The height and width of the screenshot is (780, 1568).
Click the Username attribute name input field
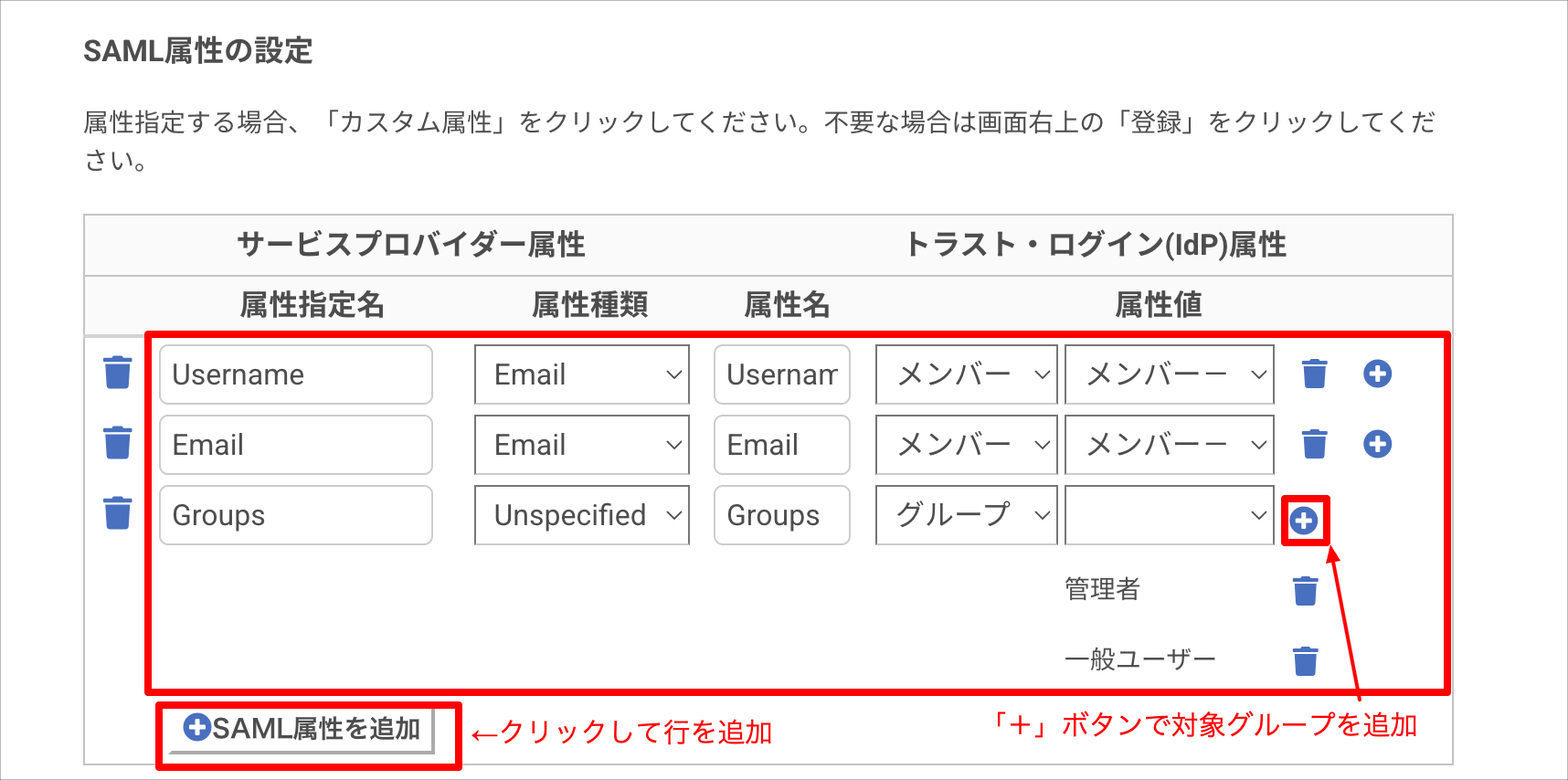[x=782, y=374]
